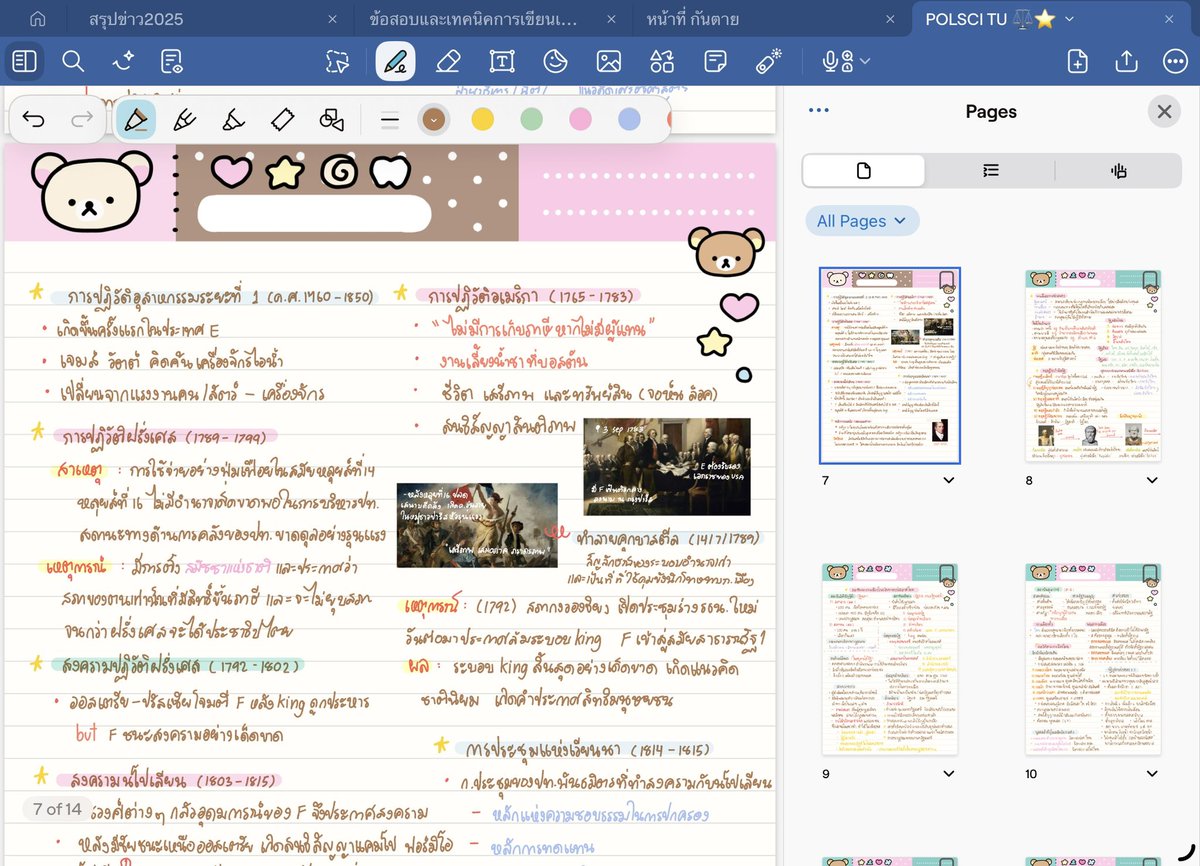Open the share export icon

click(x=1127, y=62)
